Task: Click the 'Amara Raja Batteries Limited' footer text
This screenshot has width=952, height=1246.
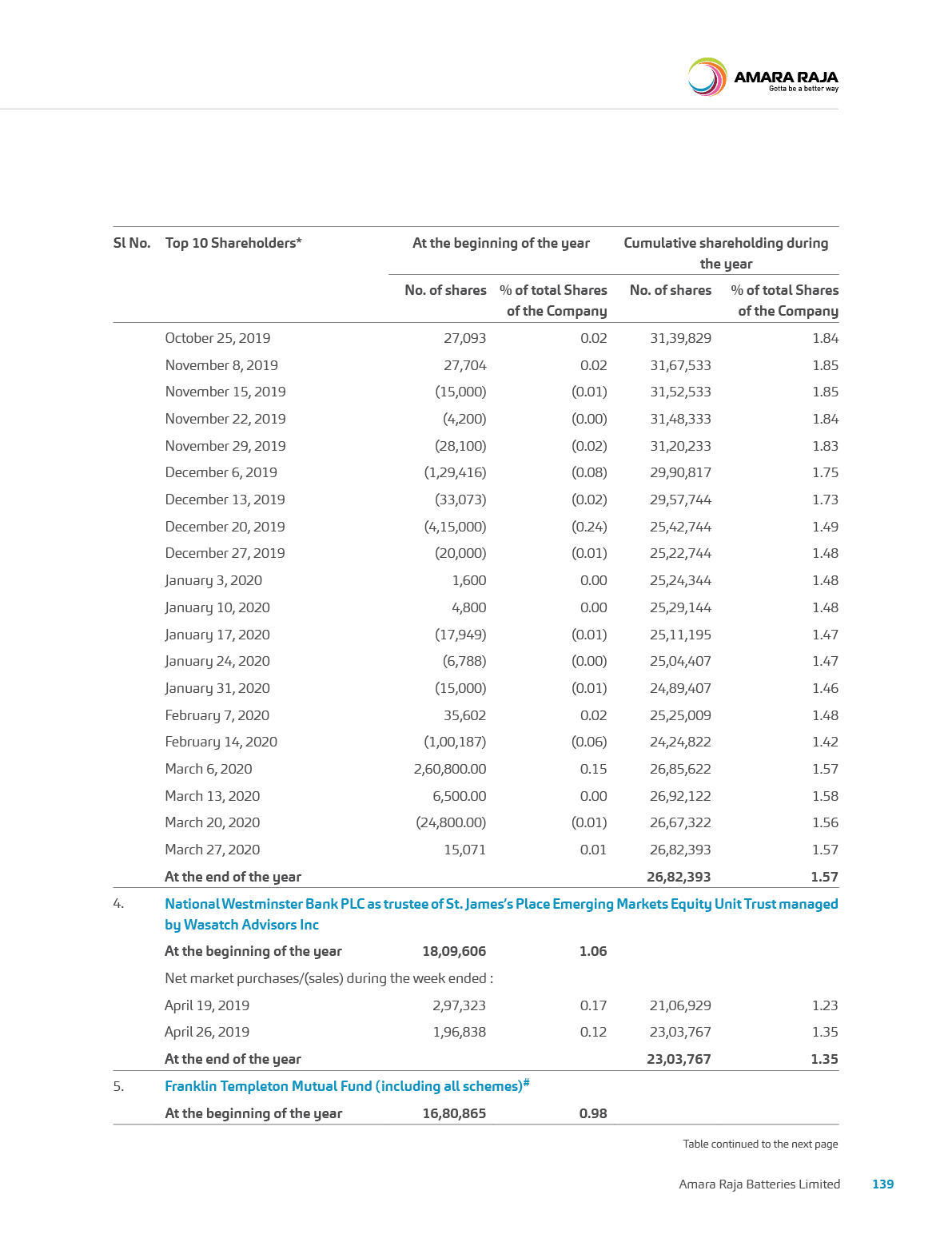Action: tap(759, 1184)
